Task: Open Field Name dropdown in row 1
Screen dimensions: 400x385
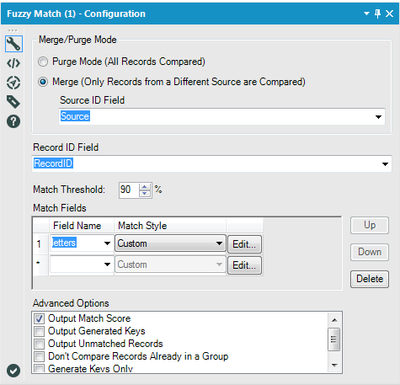Action: pyautogui.click(x=107, y=244)
